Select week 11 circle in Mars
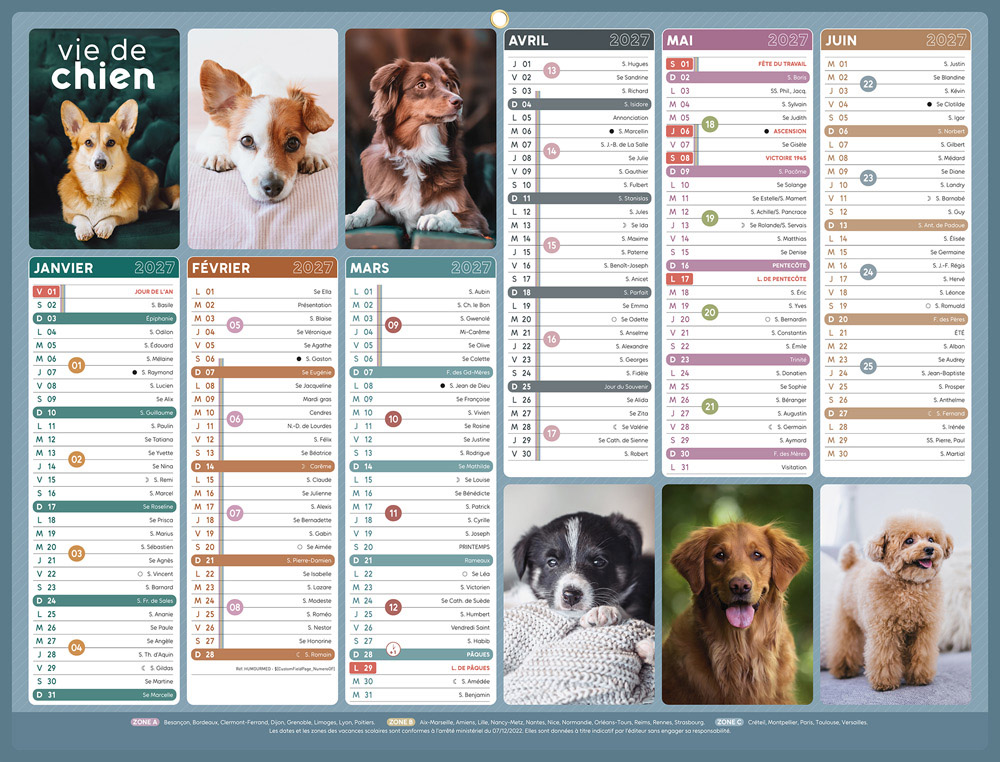 [393, 513]
